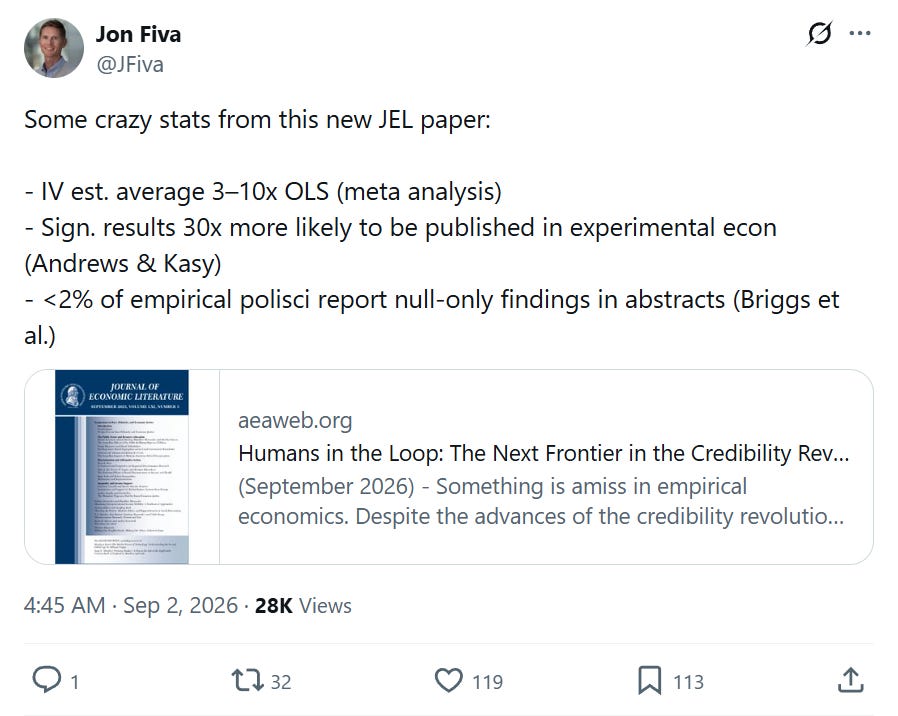Click the reply speech bubble icon
This screenshot has width=898, height=716.
46,680
